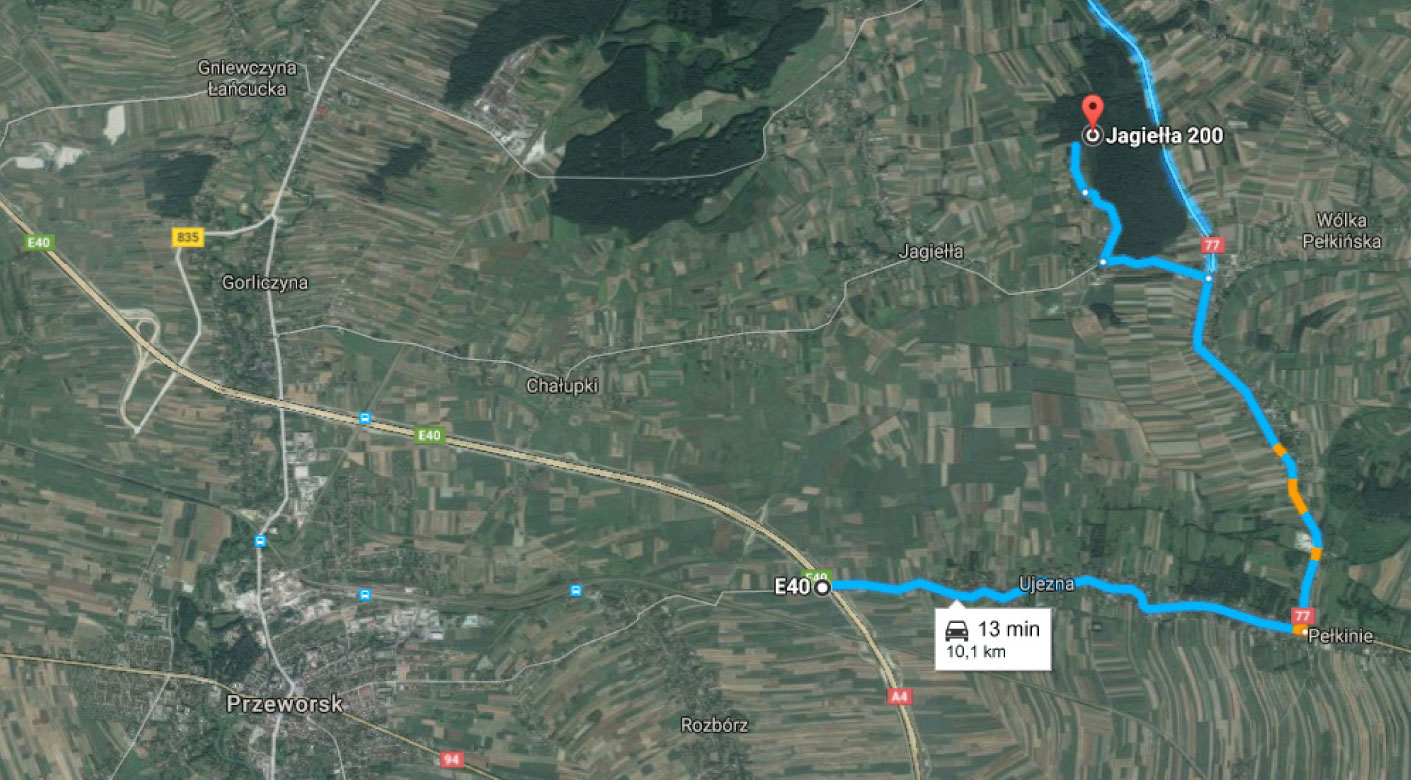Click the Gorliczyna village label
Screen dimensions: 1411x780
pos(265,283)
